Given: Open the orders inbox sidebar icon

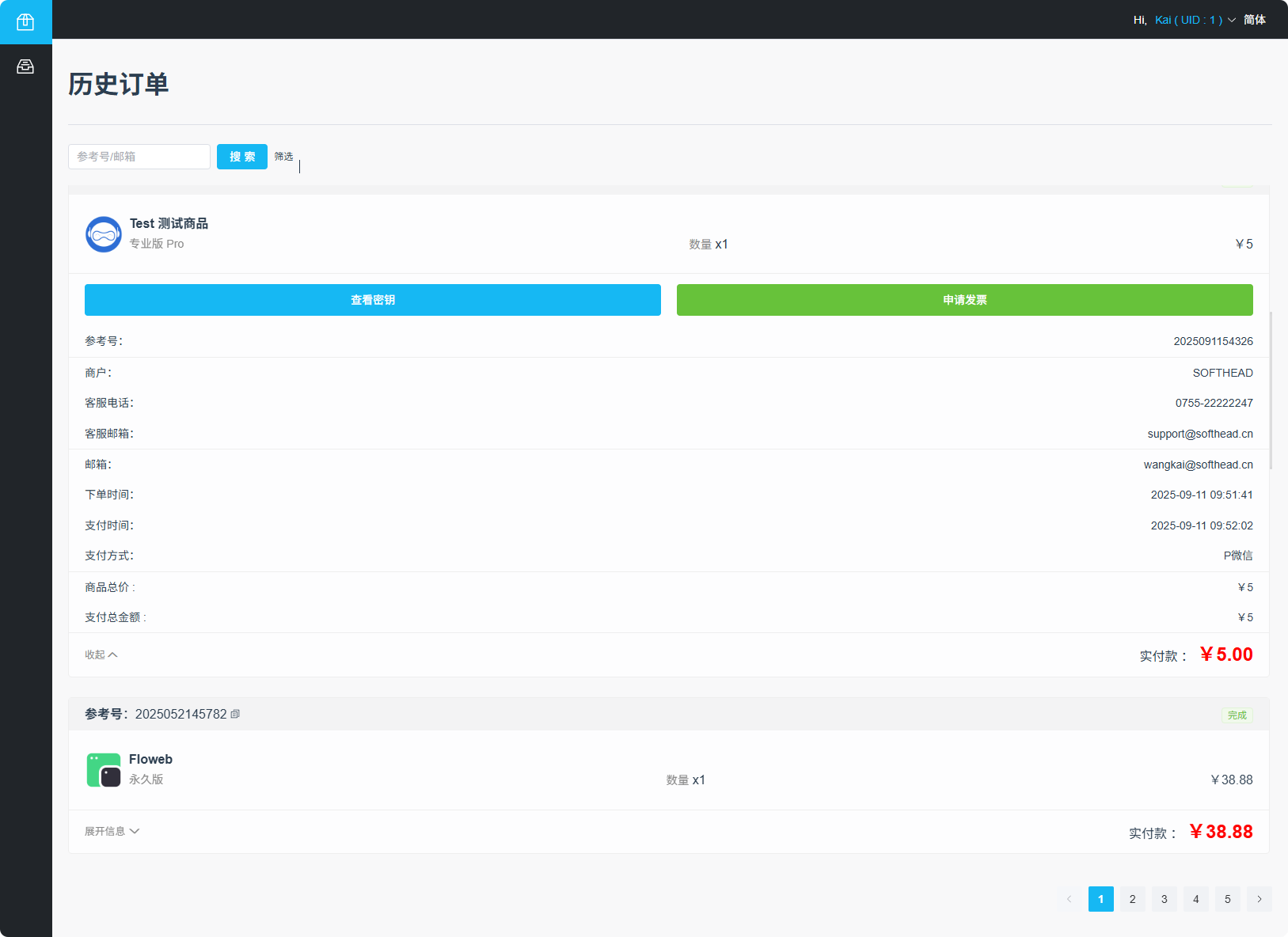Looking at the screenshot, I should pos(25,66).
